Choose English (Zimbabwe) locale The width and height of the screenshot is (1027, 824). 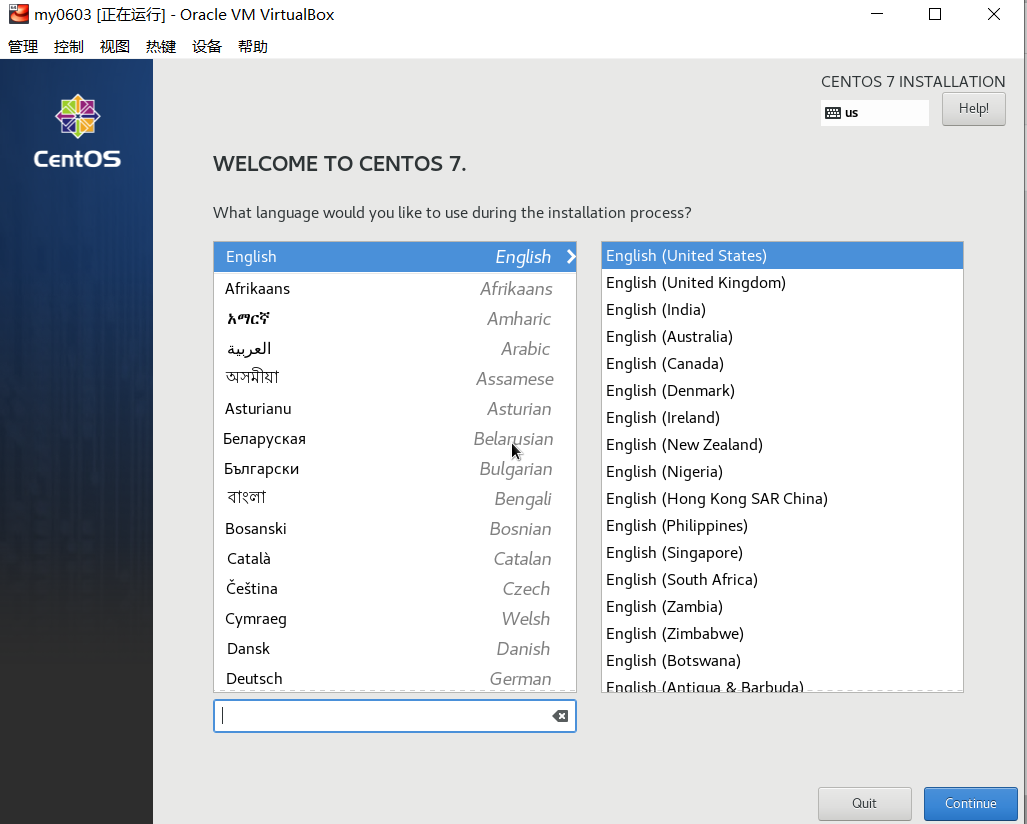pos(782,634)
